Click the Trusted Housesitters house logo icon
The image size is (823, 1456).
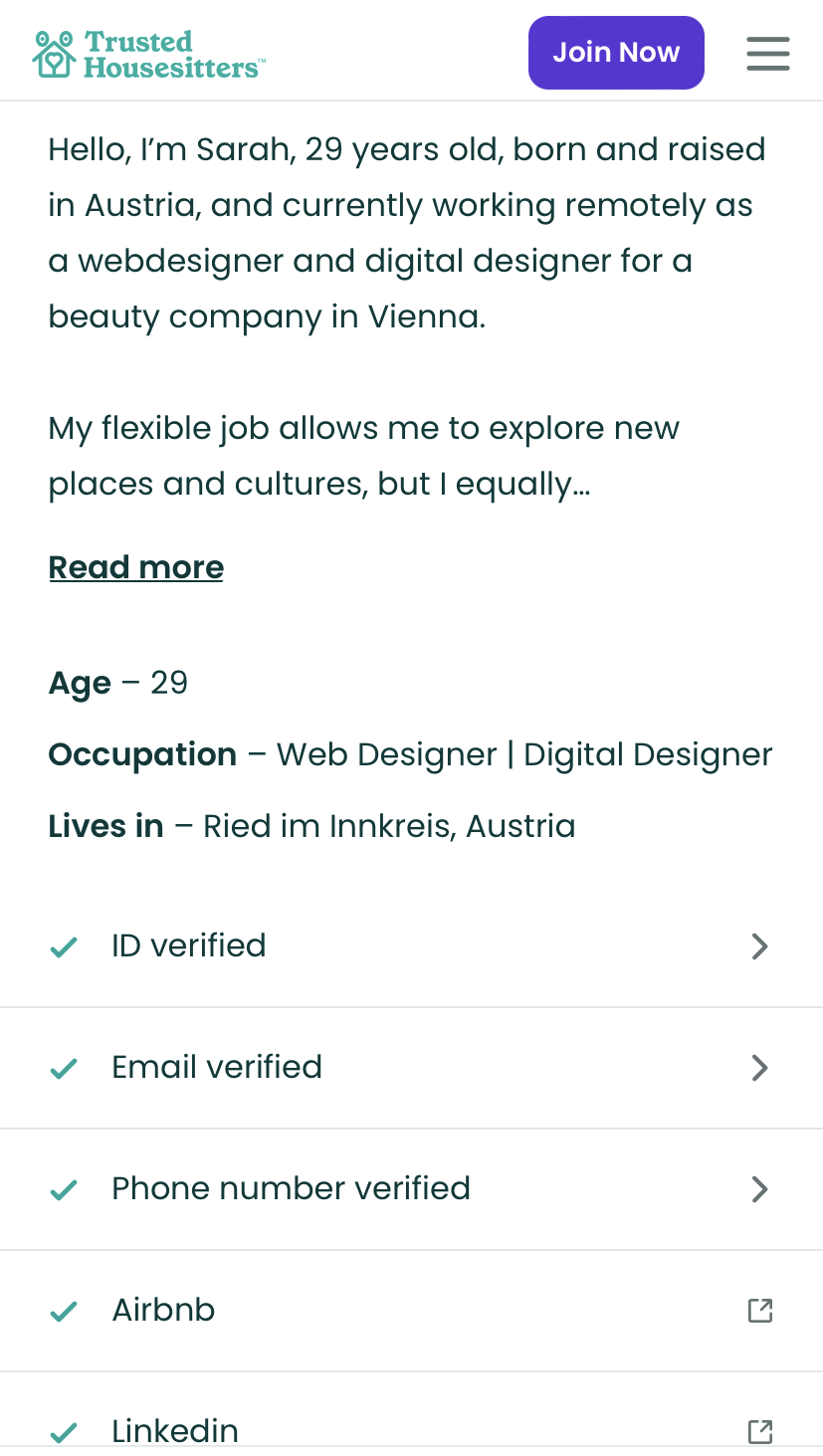click(x=55, y=54)
